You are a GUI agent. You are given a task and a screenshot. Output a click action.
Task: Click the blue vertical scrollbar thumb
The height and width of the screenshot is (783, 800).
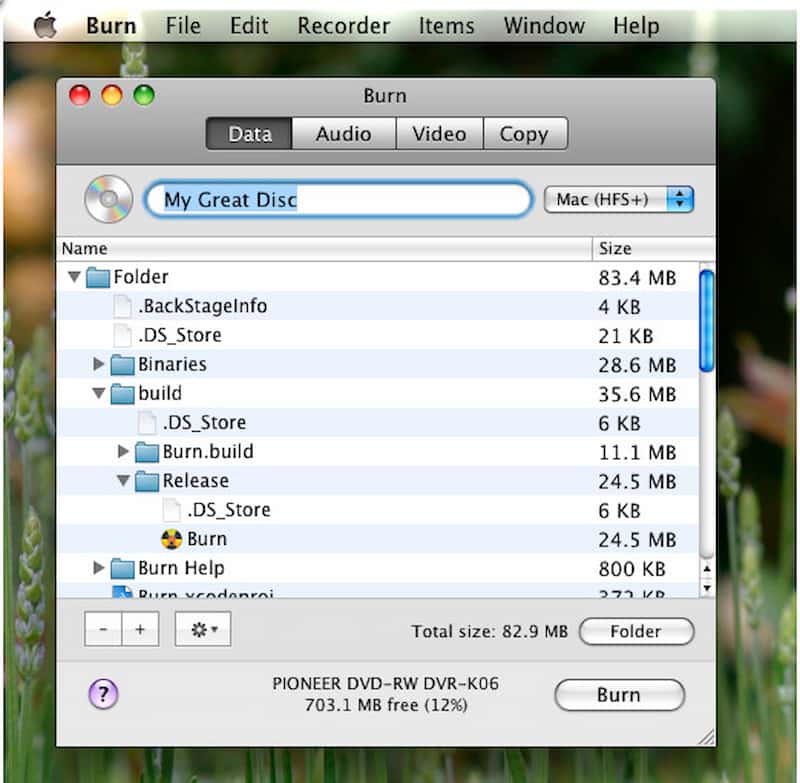point(706,320)
